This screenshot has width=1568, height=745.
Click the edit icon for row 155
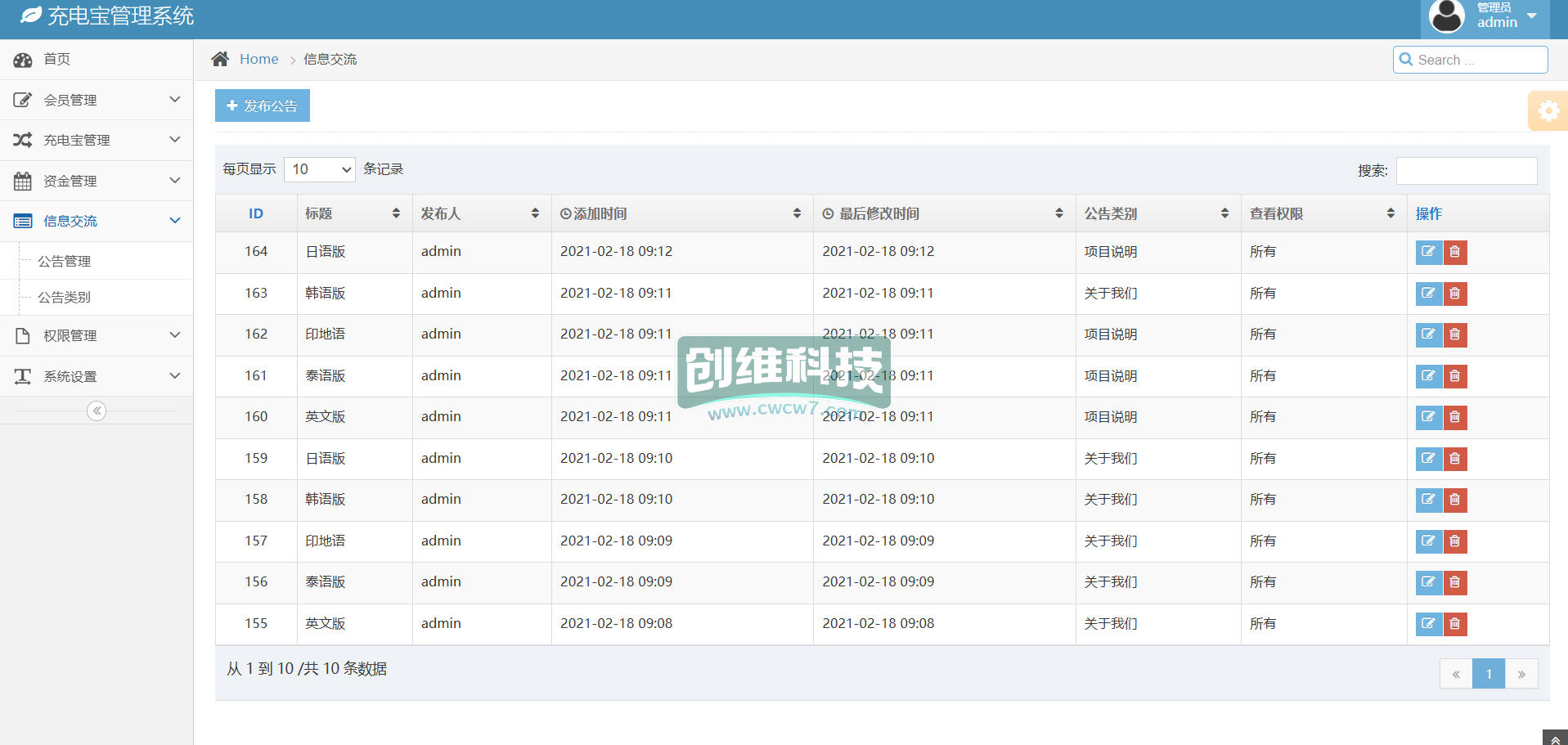(1428, 624)
